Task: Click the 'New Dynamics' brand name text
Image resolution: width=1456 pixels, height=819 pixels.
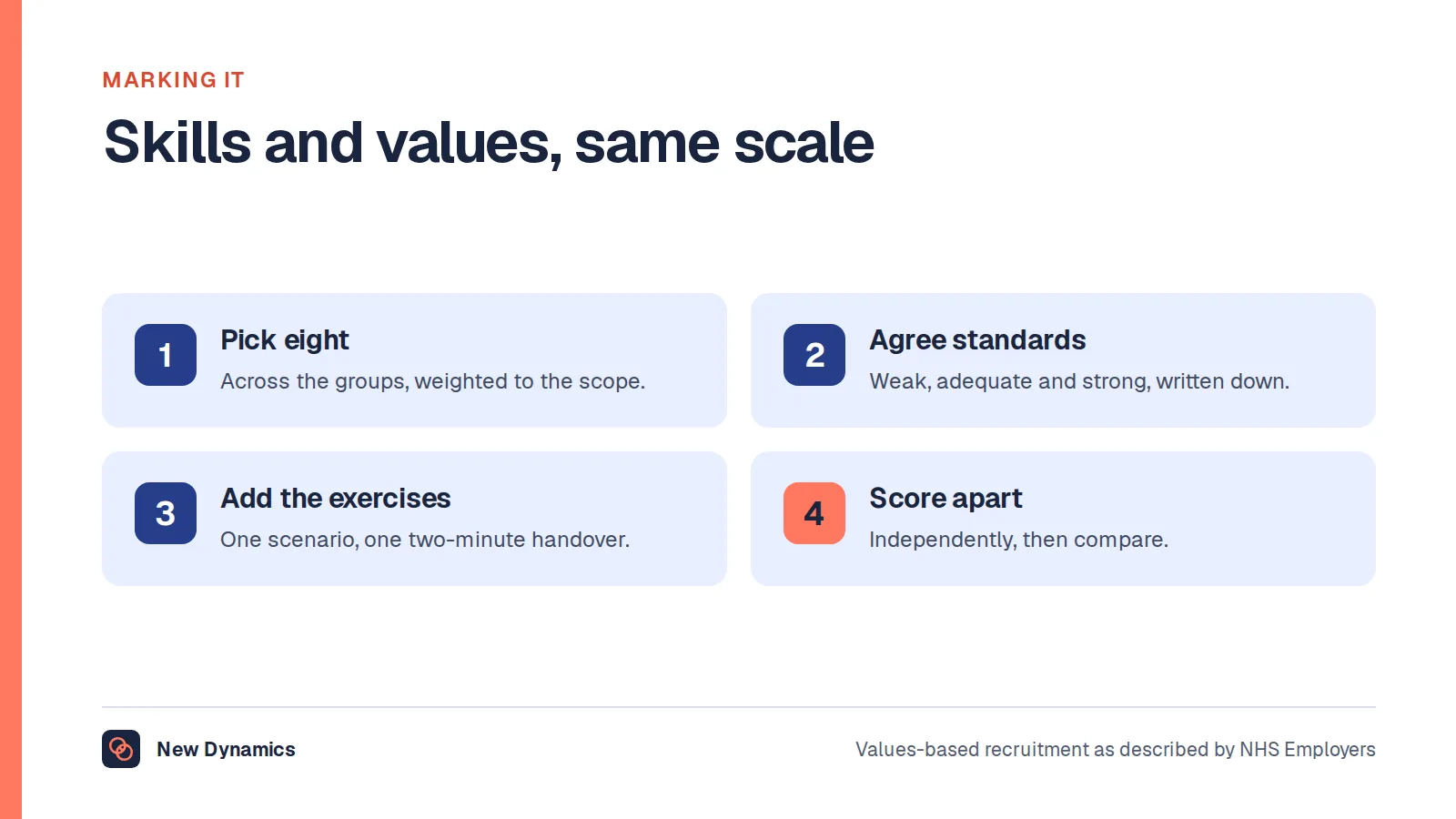Action: tap(226, 749)
